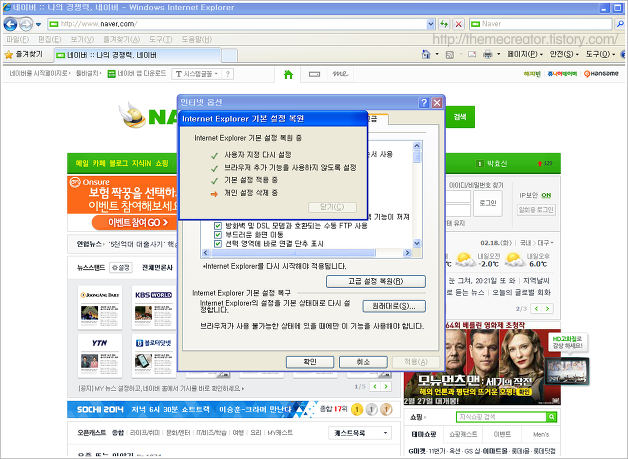The height and width of the screenshot is (459, 628).
Task: Click the 이벤트 참여 GO banner button
Action: (x=135, y=222)
